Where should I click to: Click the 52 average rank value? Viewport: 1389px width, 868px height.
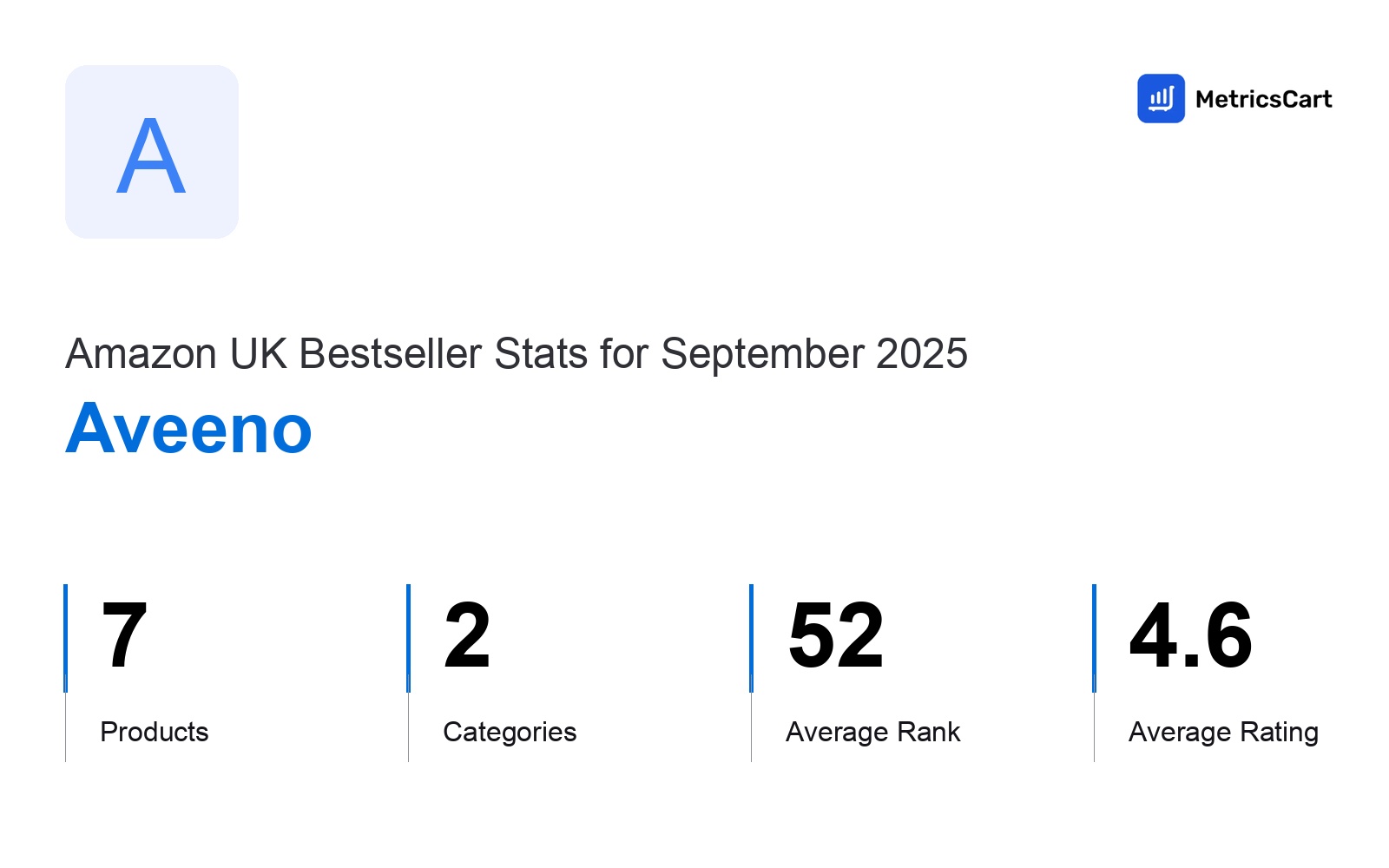[835, 636]
